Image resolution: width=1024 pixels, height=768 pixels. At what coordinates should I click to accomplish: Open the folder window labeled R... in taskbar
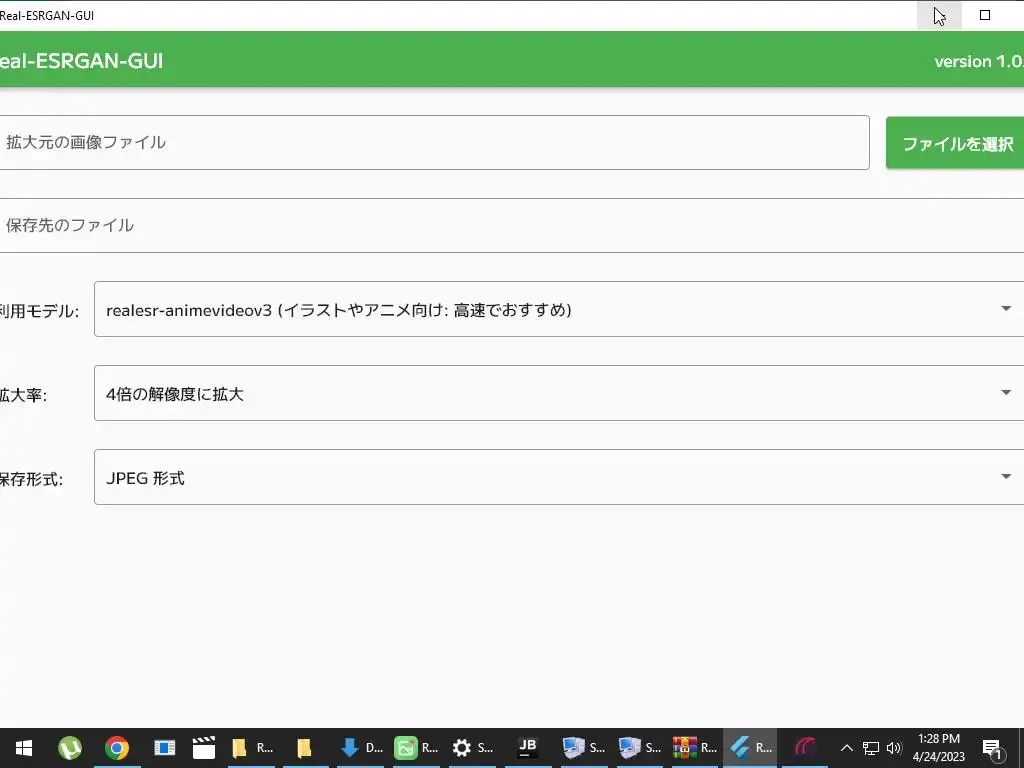point(251,748)
